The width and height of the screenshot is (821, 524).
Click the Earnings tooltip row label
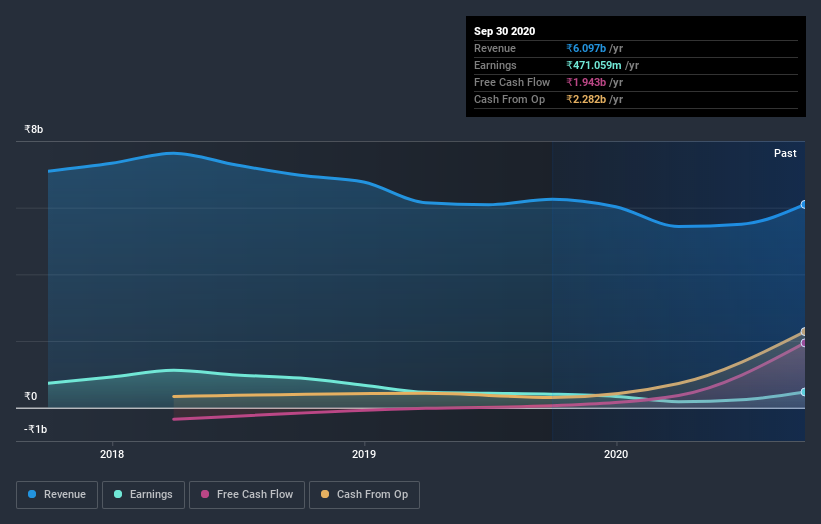(x=495, y=65)
